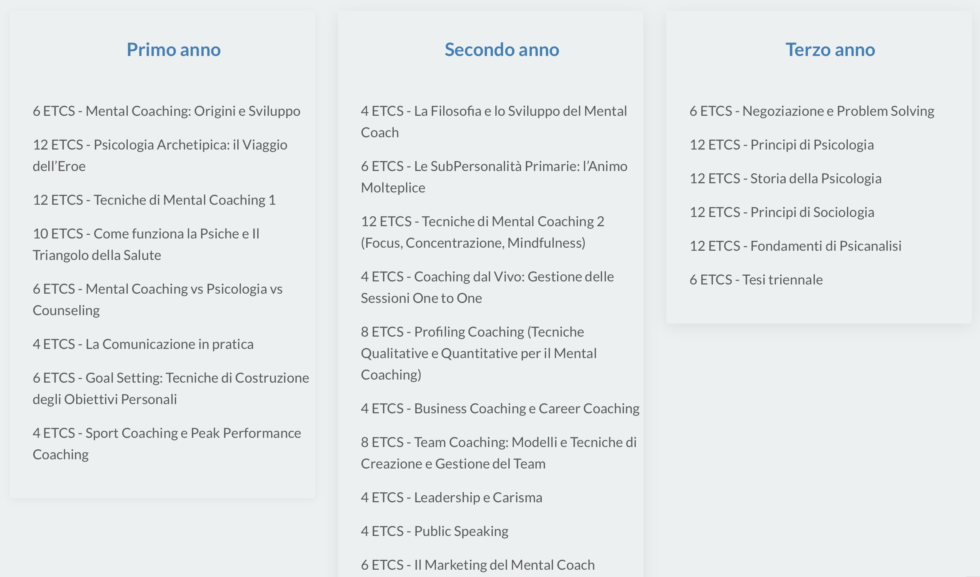Click the Primo anno heading
980x577 pixels.
[173, 50]
